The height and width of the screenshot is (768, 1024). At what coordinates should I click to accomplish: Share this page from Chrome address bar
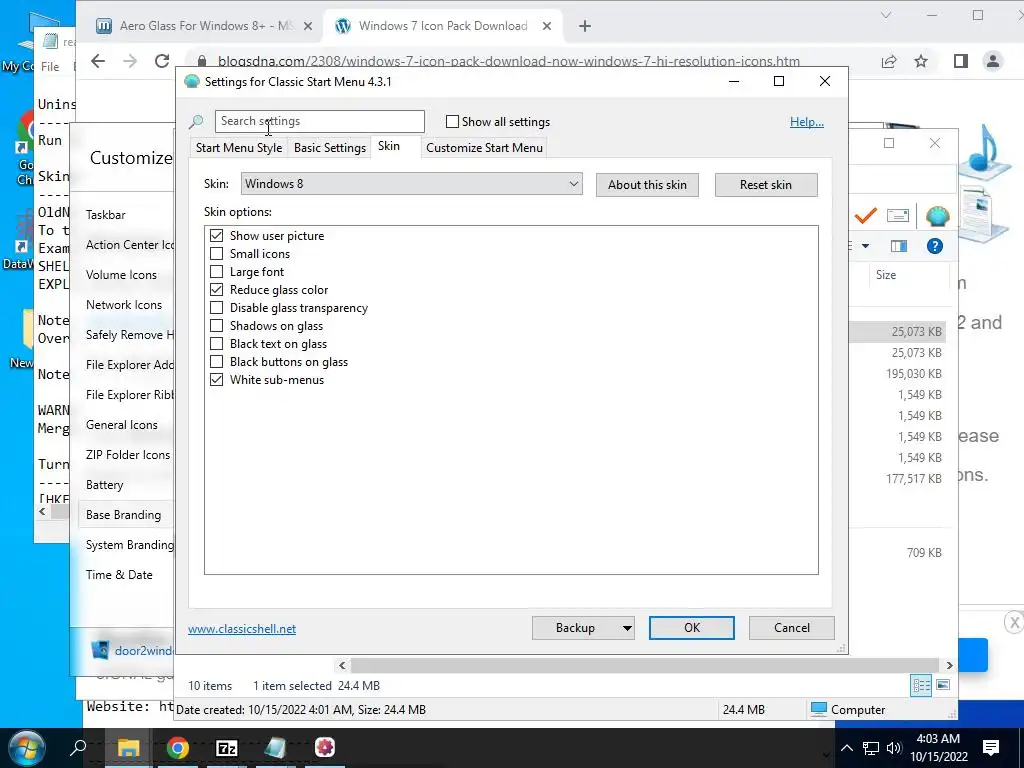click(889, 61)
